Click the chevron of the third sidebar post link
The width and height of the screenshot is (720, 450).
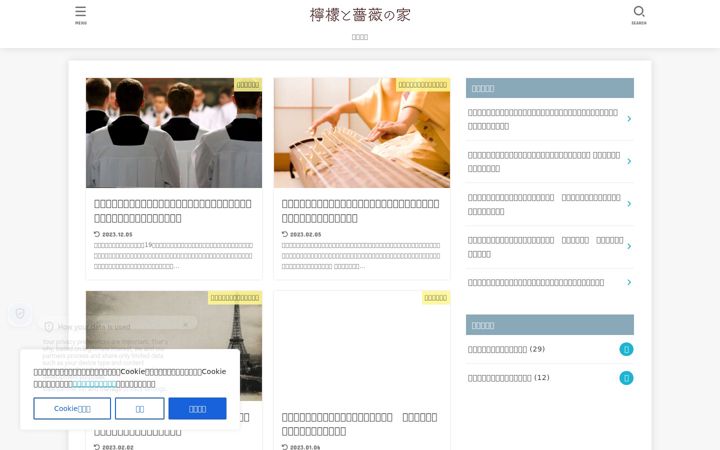point(629,204)
